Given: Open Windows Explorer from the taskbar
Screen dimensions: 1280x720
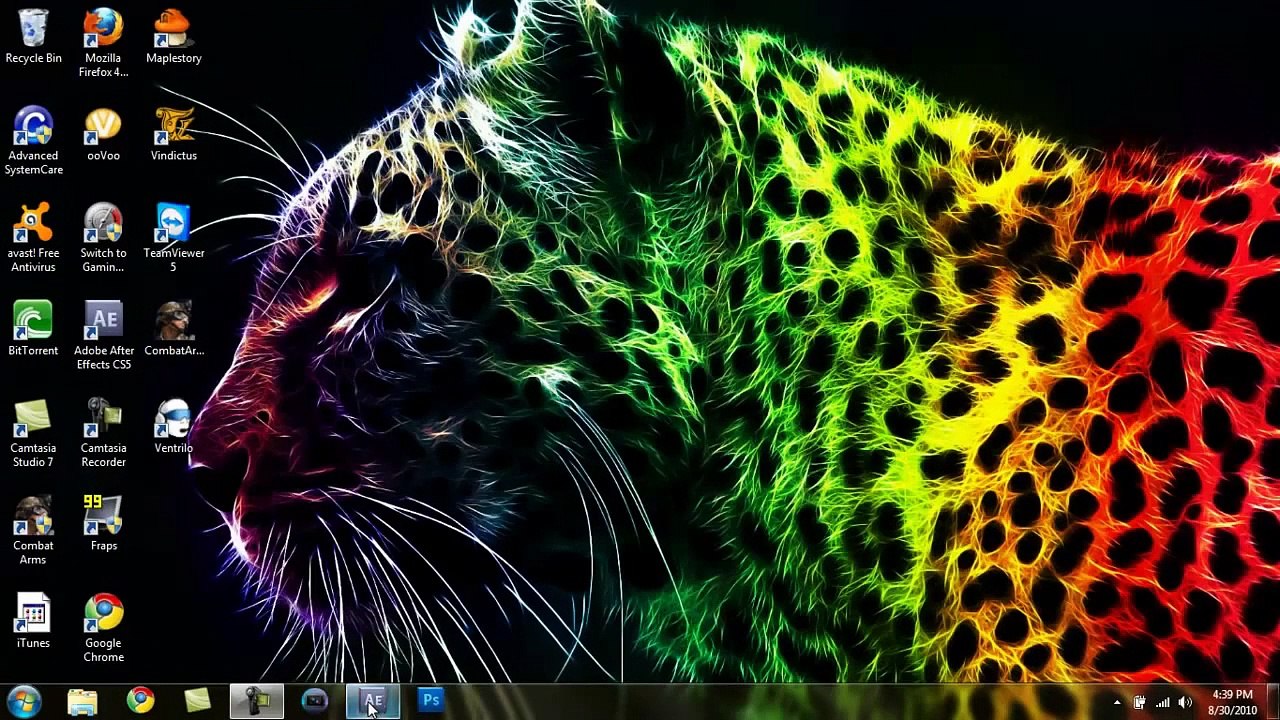Looking at the screenshot, I should (x=82, y=701).
